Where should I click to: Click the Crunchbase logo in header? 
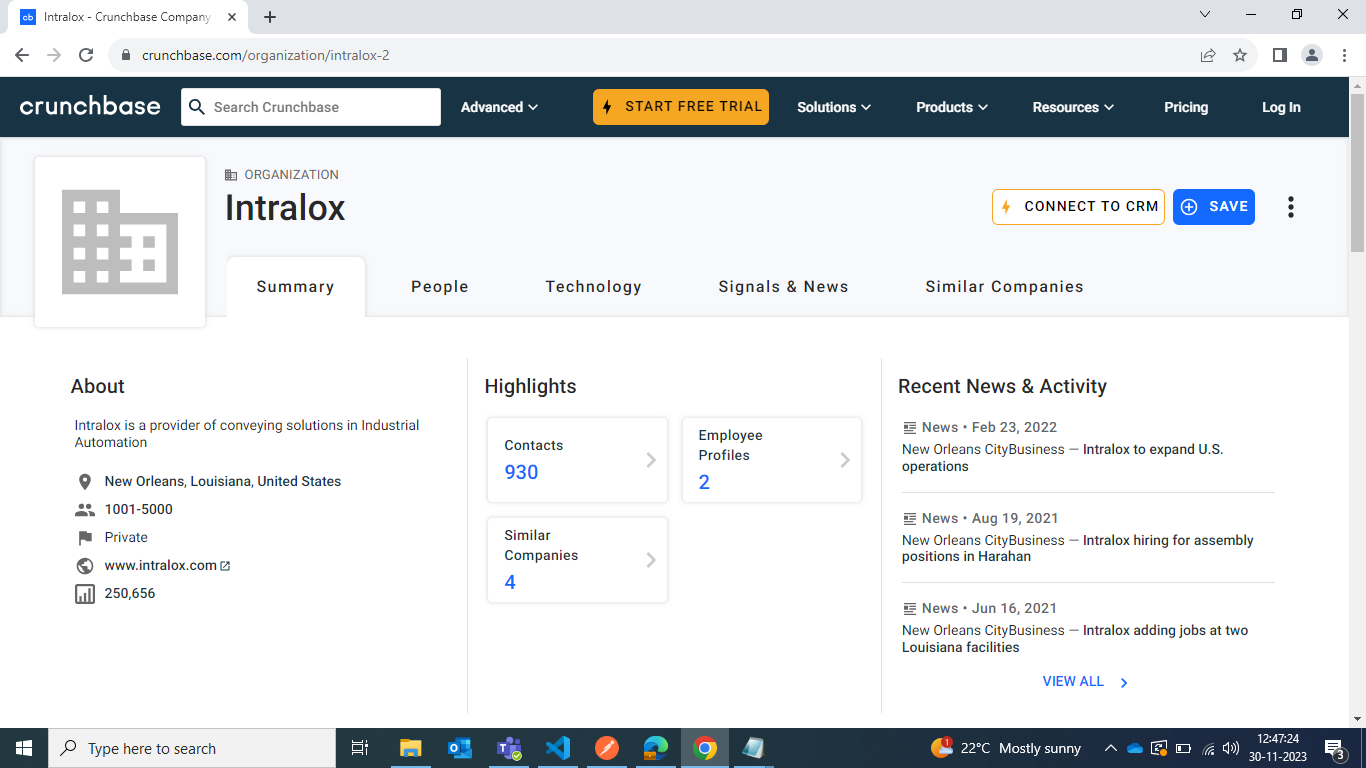coord(90,107)
